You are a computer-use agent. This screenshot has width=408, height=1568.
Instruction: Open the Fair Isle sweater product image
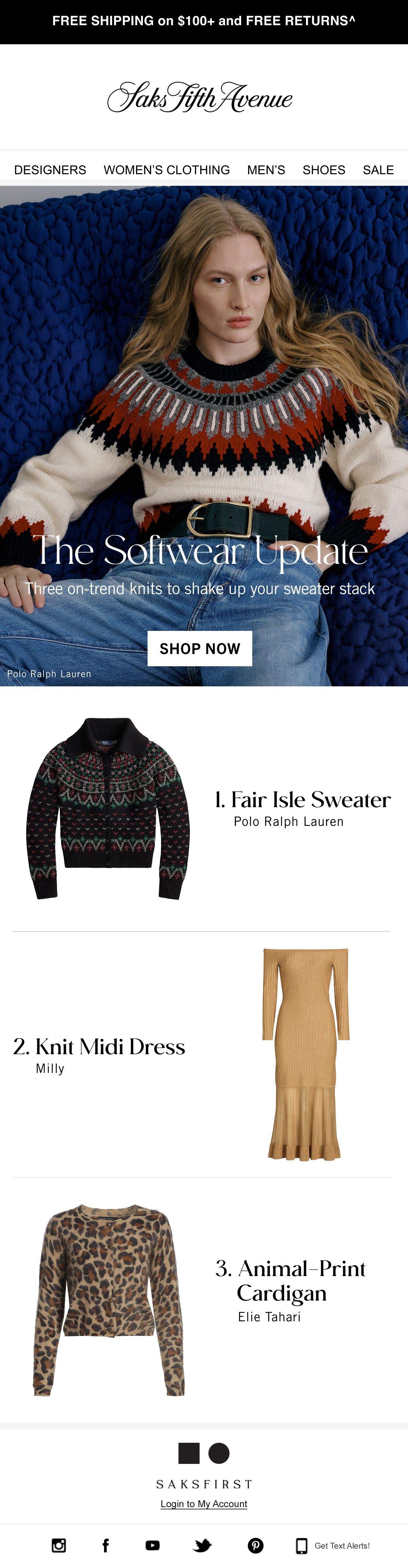tap(108, 808)
